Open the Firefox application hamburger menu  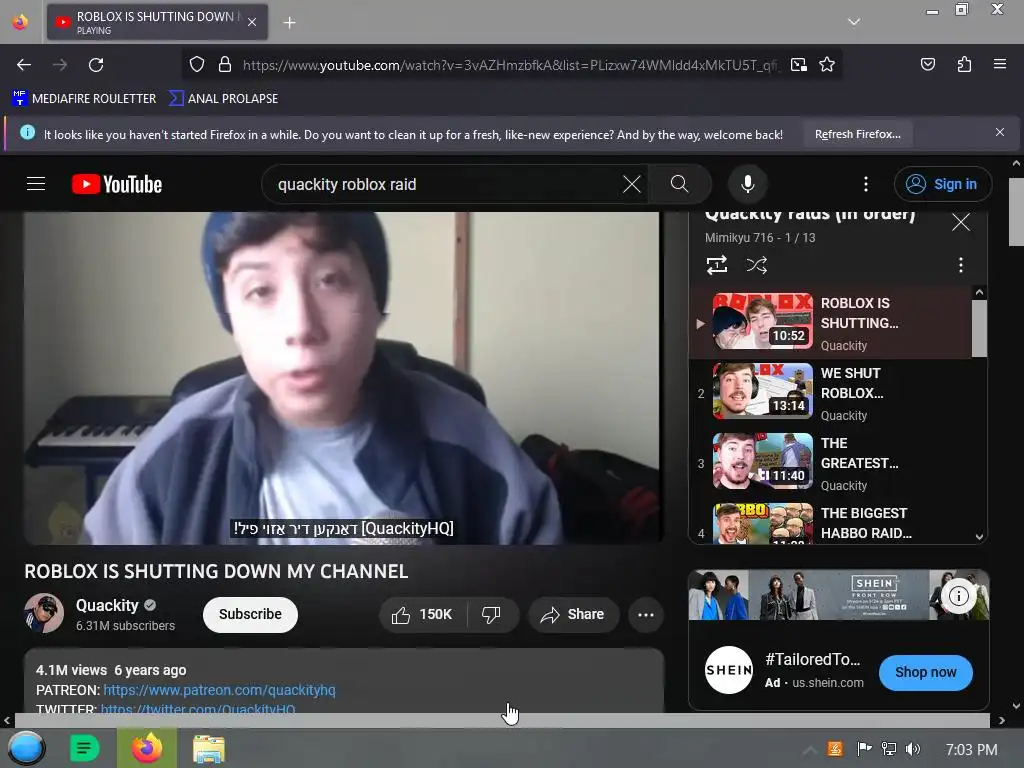coord(999,64)
